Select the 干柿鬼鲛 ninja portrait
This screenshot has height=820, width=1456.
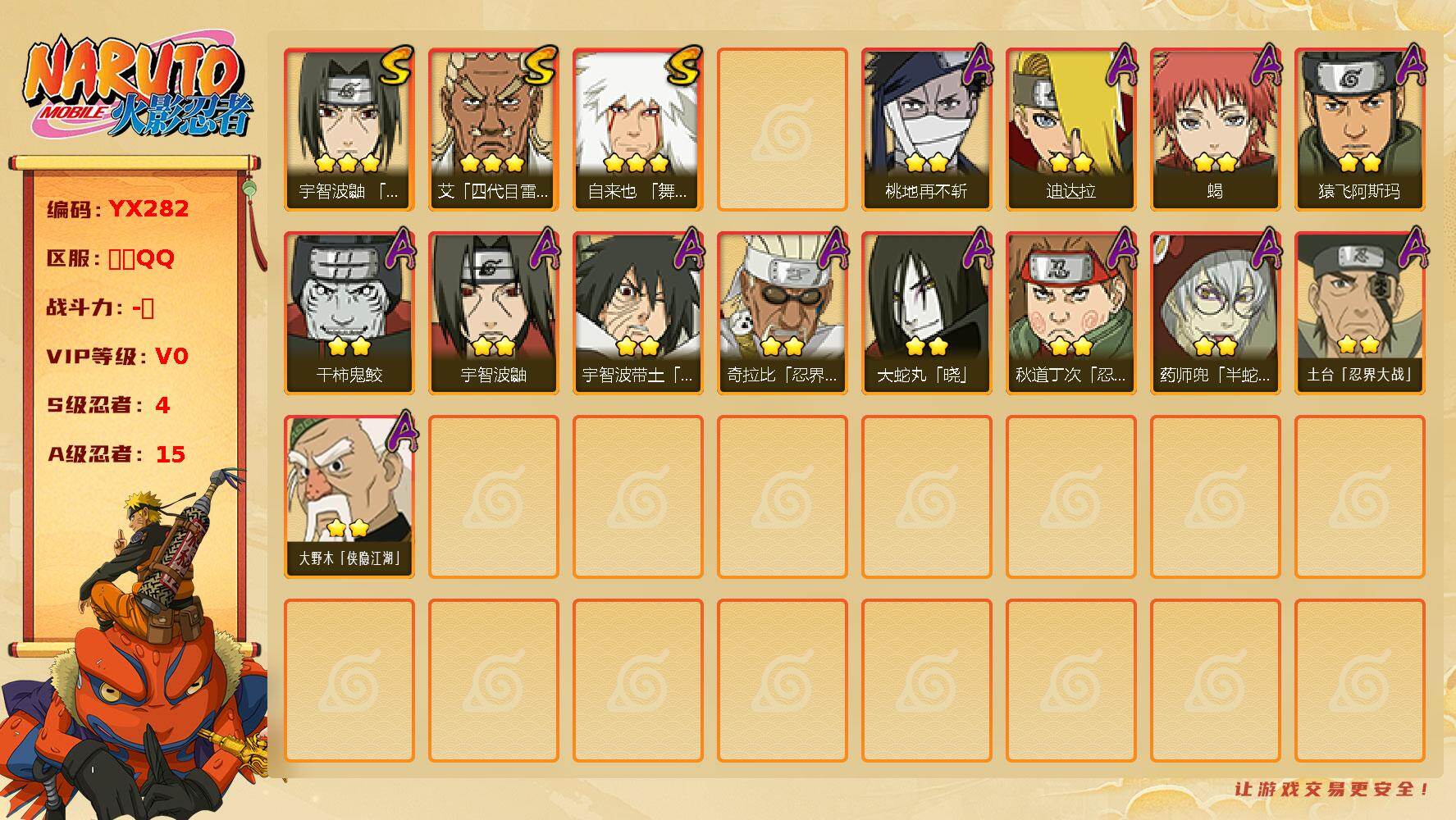click(349, 312)
